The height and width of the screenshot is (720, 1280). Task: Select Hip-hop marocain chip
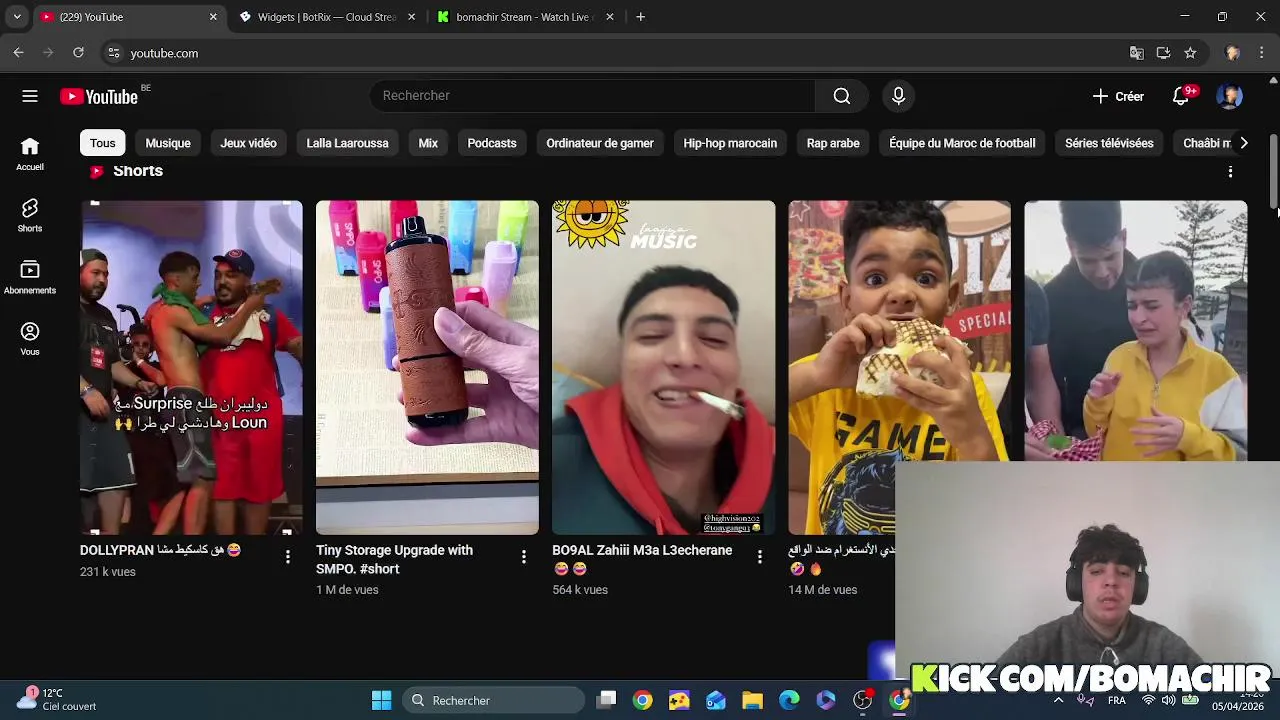tap(730, 143)
